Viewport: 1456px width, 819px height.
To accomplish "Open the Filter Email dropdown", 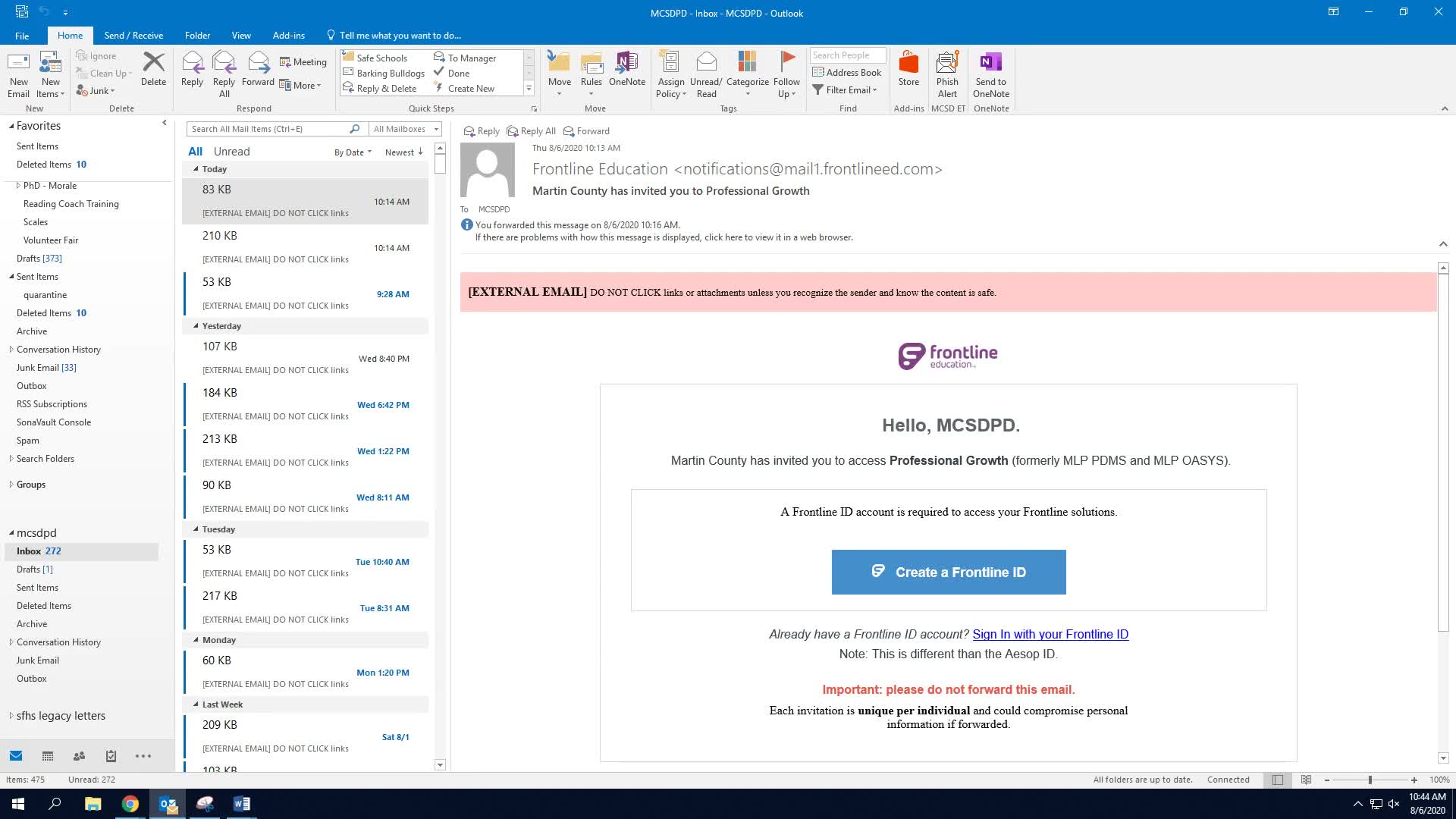I will (845, 90).
